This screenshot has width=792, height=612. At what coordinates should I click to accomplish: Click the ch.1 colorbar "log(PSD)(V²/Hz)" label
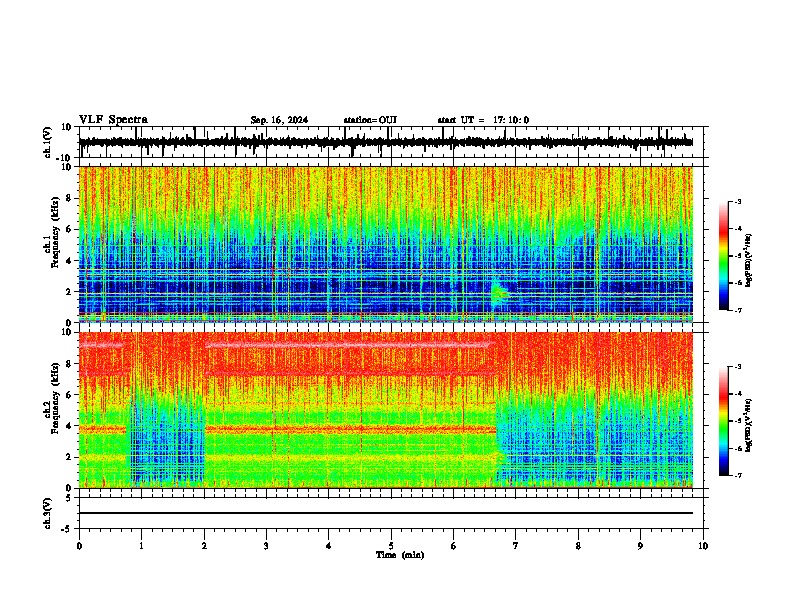click(748, 261)
